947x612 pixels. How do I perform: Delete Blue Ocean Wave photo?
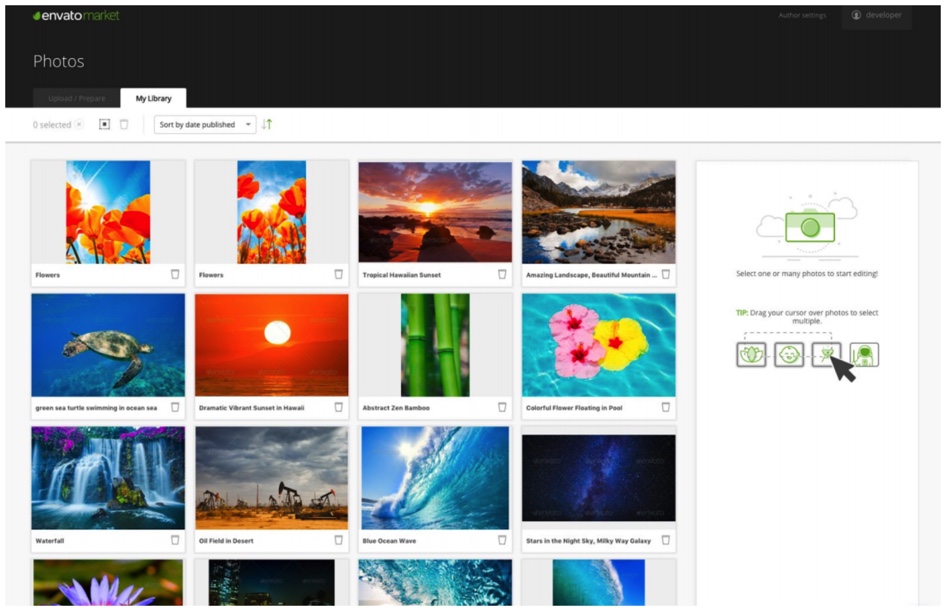pyautogui.click(x=502, y=540)
